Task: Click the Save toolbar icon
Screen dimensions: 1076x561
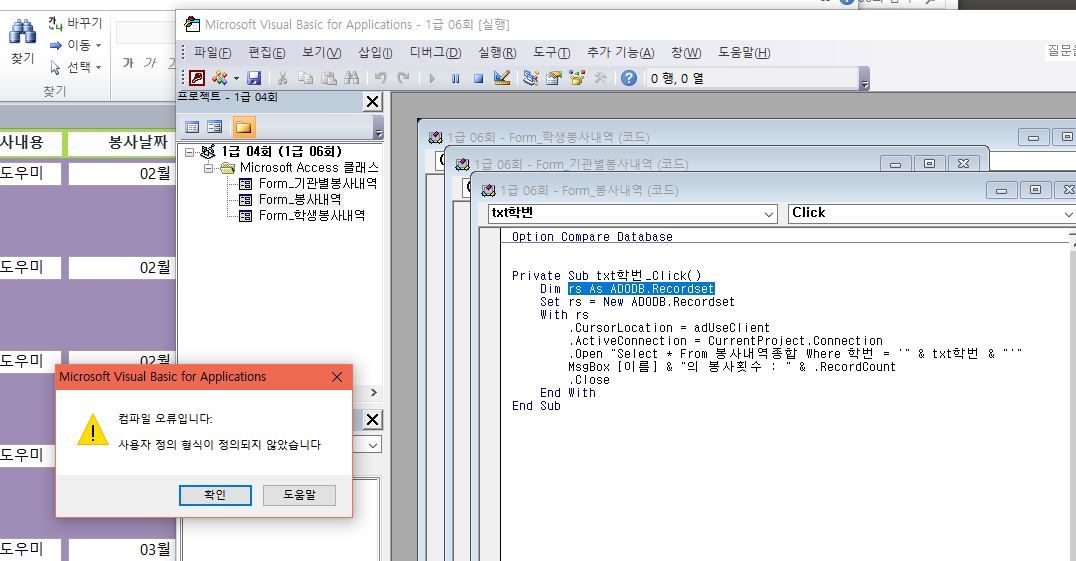Action: (x=254, y=78)
